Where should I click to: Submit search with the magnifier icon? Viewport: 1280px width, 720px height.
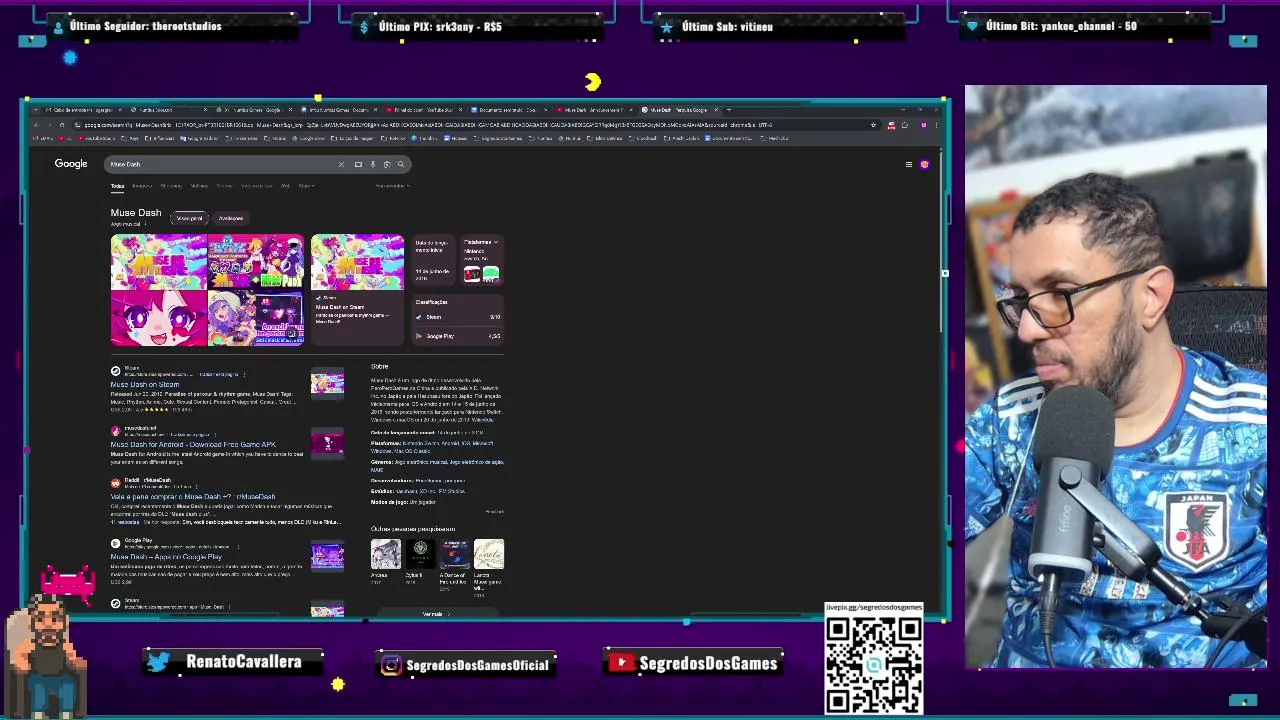click(401, 164)
